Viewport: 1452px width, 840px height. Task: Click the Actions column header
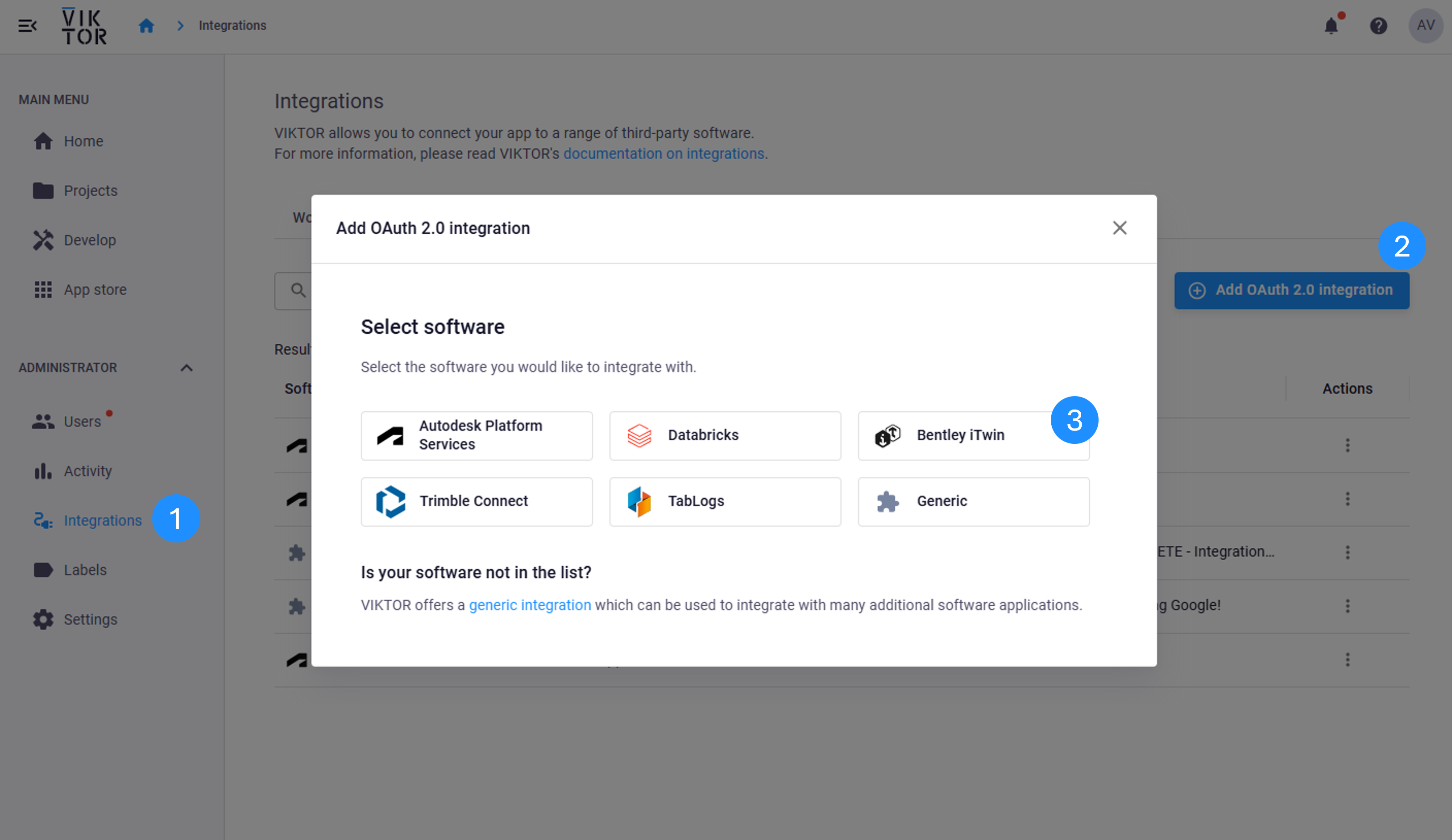[1347, 389]
